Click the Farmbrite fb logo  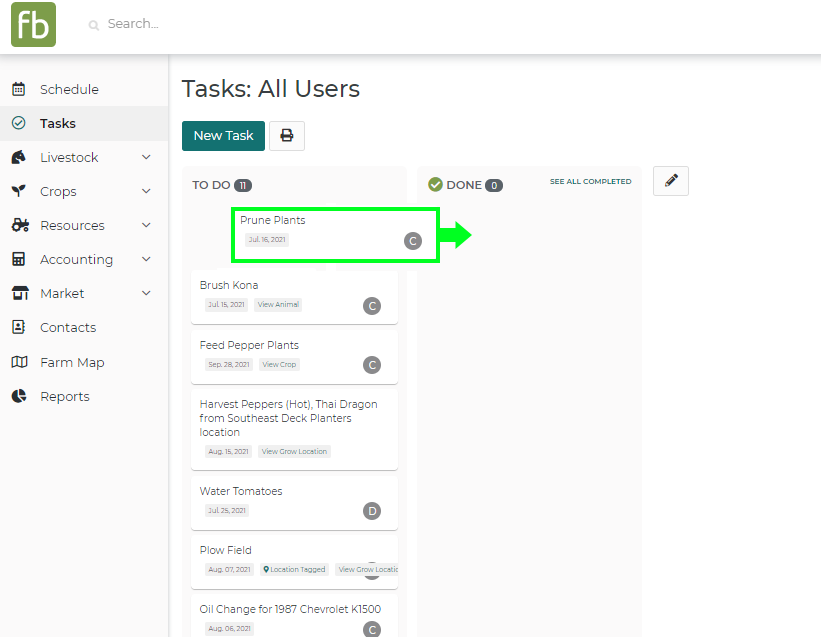(34, 25)
